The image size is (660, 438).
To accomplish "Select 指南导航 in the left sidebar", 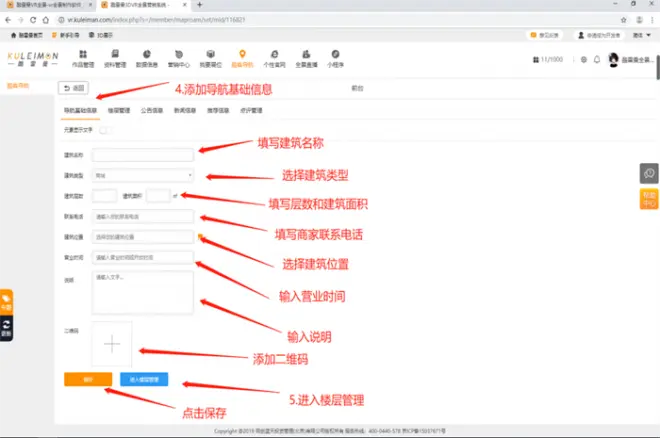I will (18, 86).
